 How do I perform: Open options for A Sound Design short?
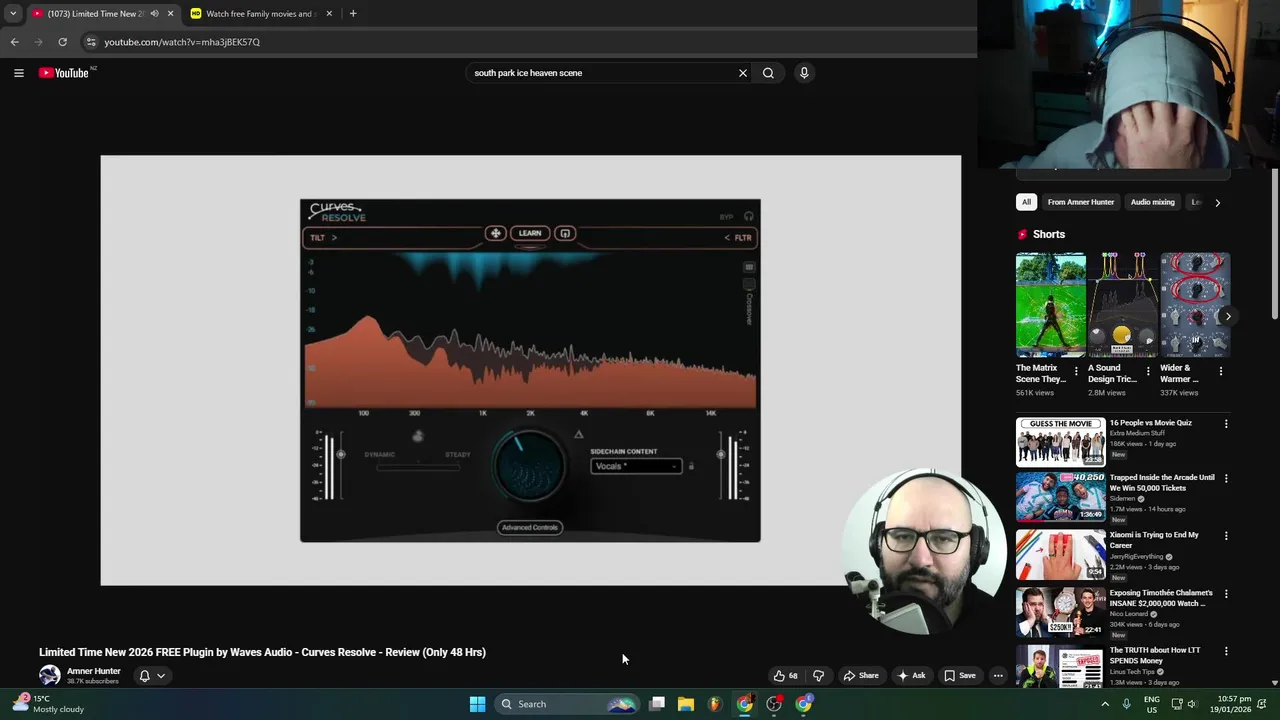coord(1148,371)
